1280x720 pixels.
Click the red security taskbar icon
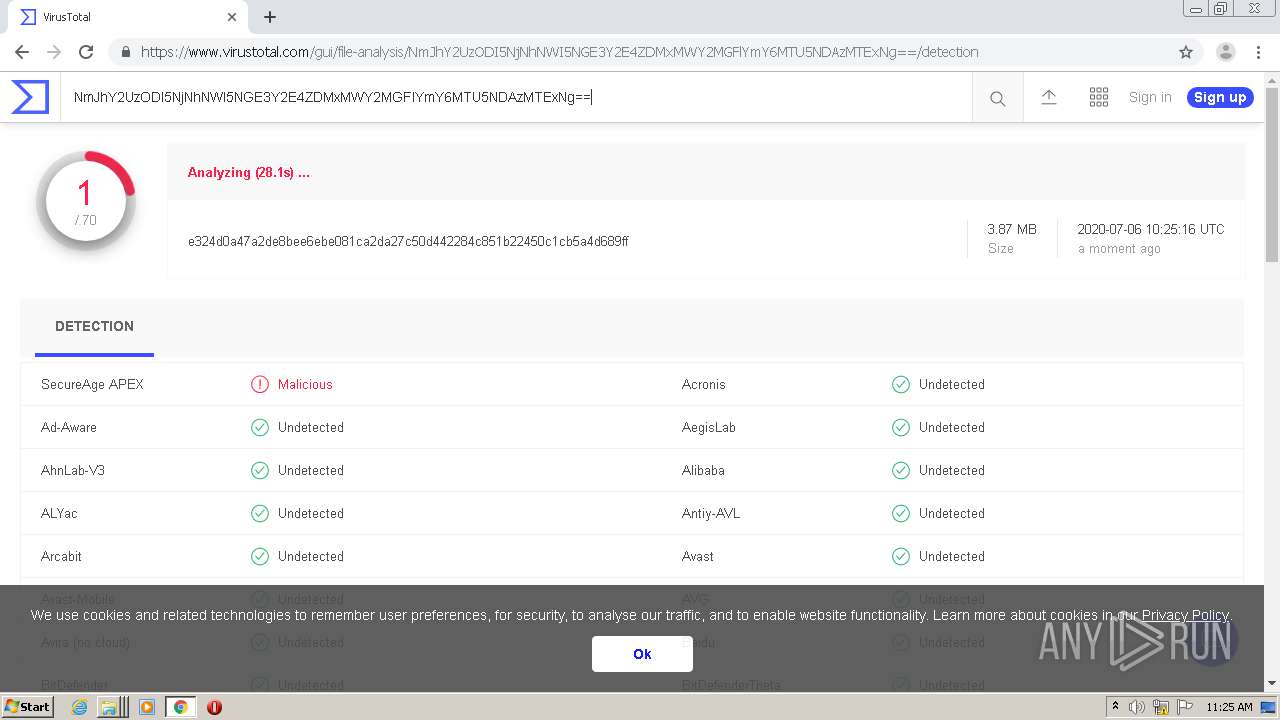[214, 707]
